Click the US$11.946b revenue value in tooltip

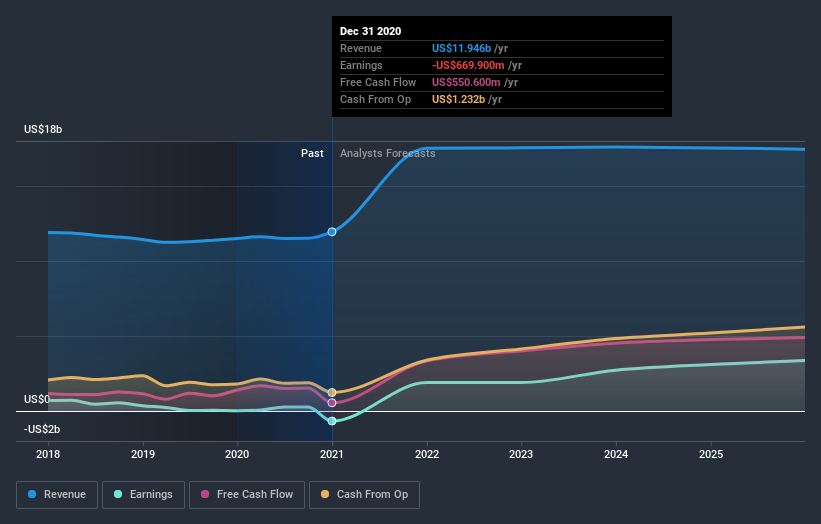click(461, 49)
